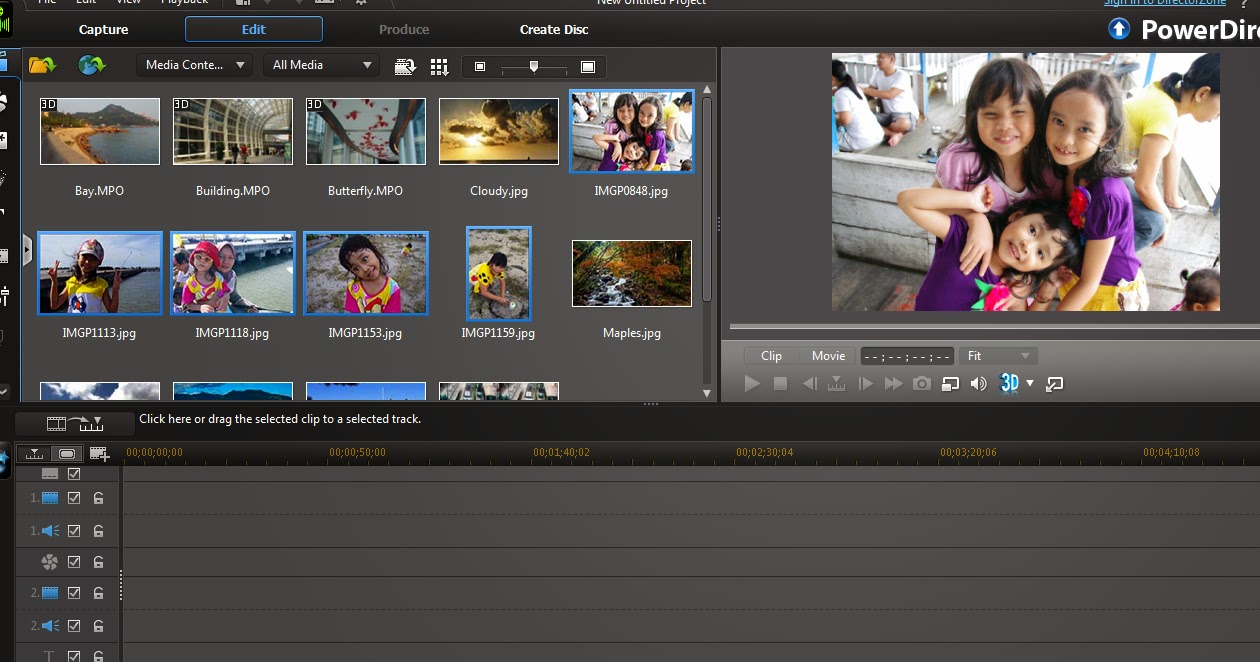Image resolution: width=1260 pixels, height=662 pixels.
Task: Click the video track 1 filmstrip icon
Action: [50, 498]
